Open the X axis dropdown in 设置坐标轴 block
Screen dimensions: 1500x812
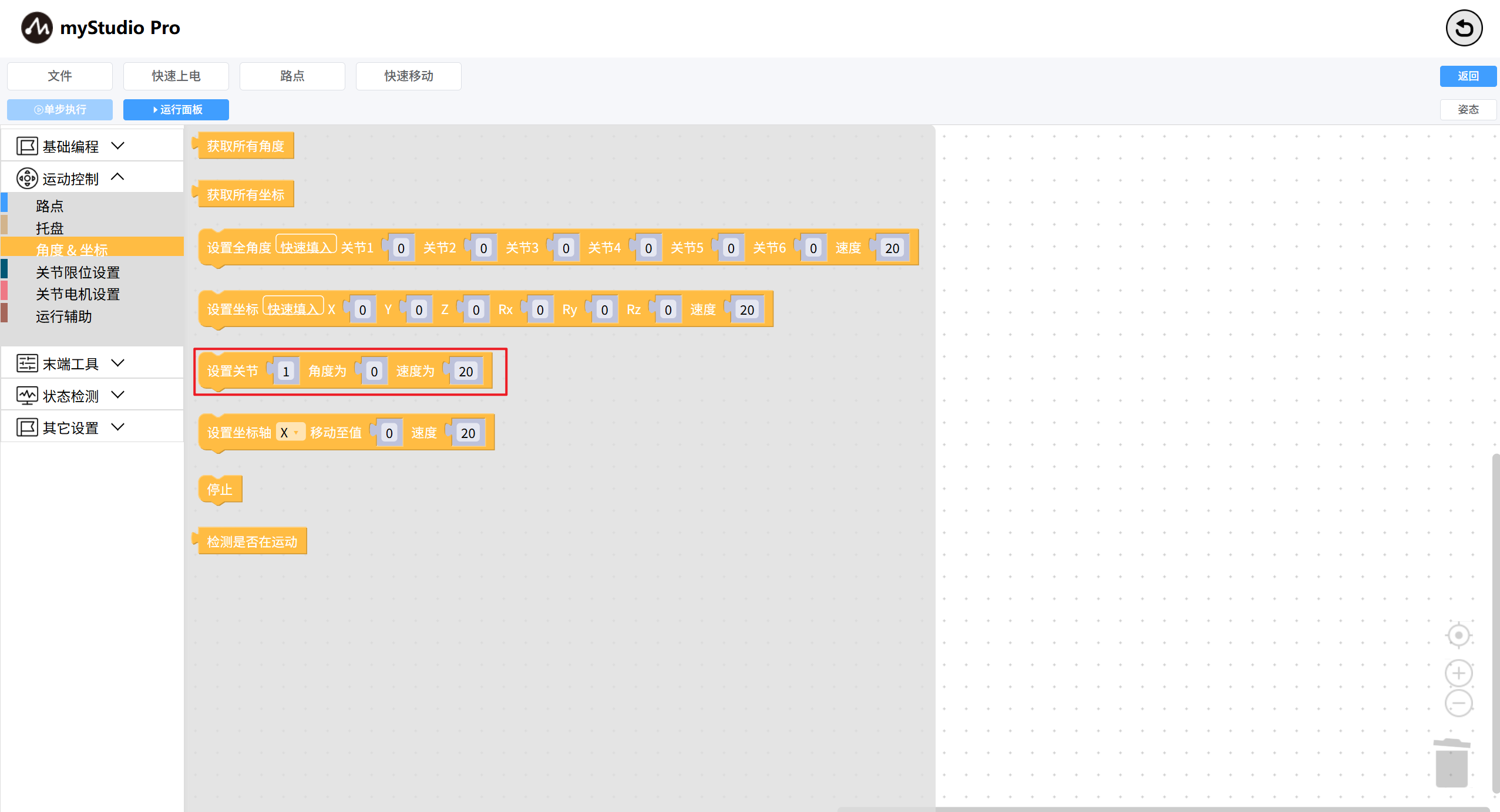point(290,433)
